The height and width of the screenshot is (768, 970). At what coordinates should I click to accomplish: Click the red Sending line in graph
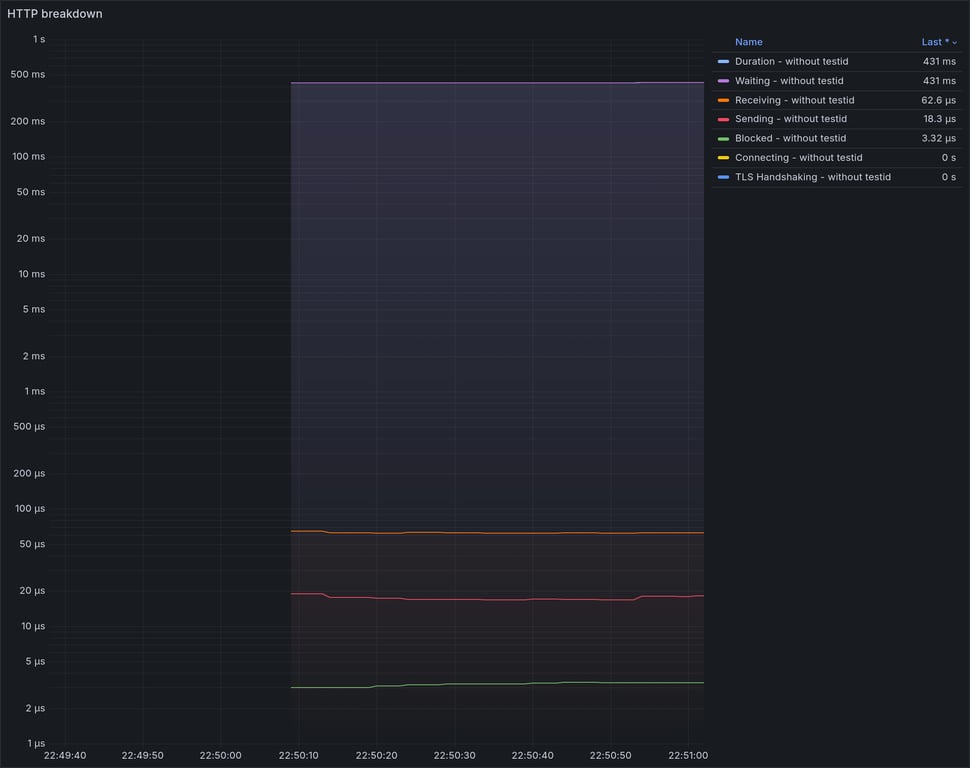[497, 599]
